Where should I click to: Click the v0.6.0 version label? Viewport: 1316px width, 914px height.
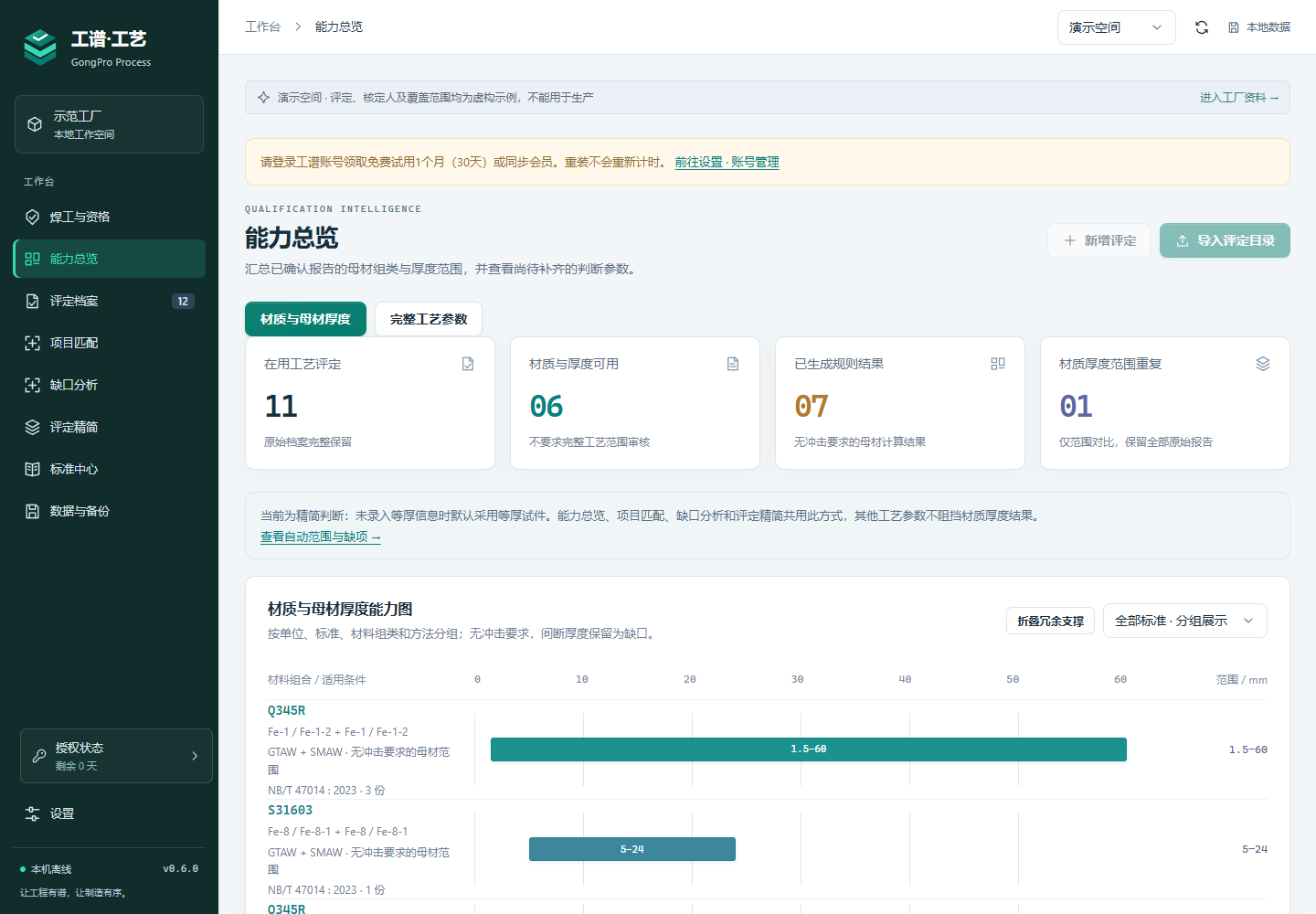pos(180,868)
